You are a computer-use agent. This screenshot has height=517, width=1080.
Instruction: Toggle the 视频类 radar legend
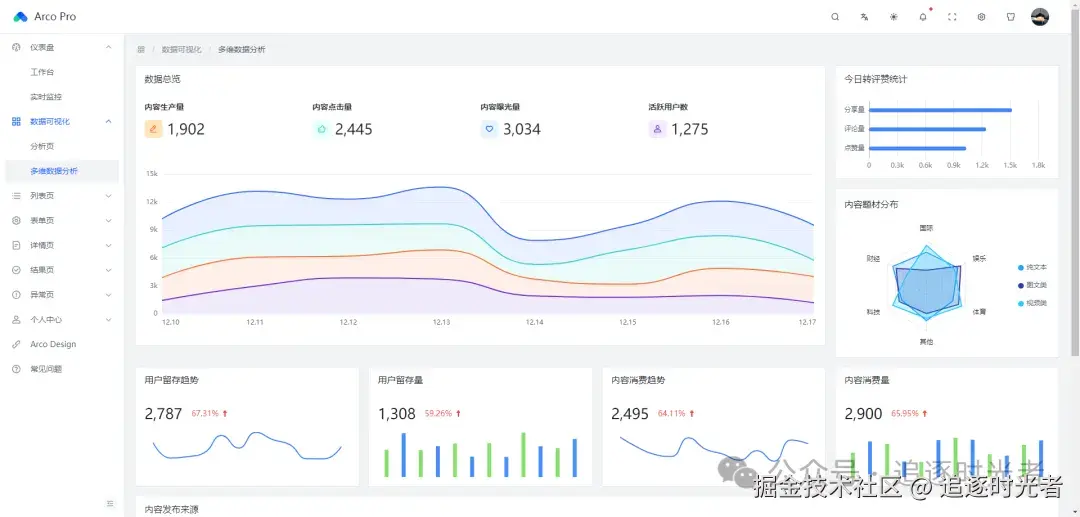tap(1032, 303)
